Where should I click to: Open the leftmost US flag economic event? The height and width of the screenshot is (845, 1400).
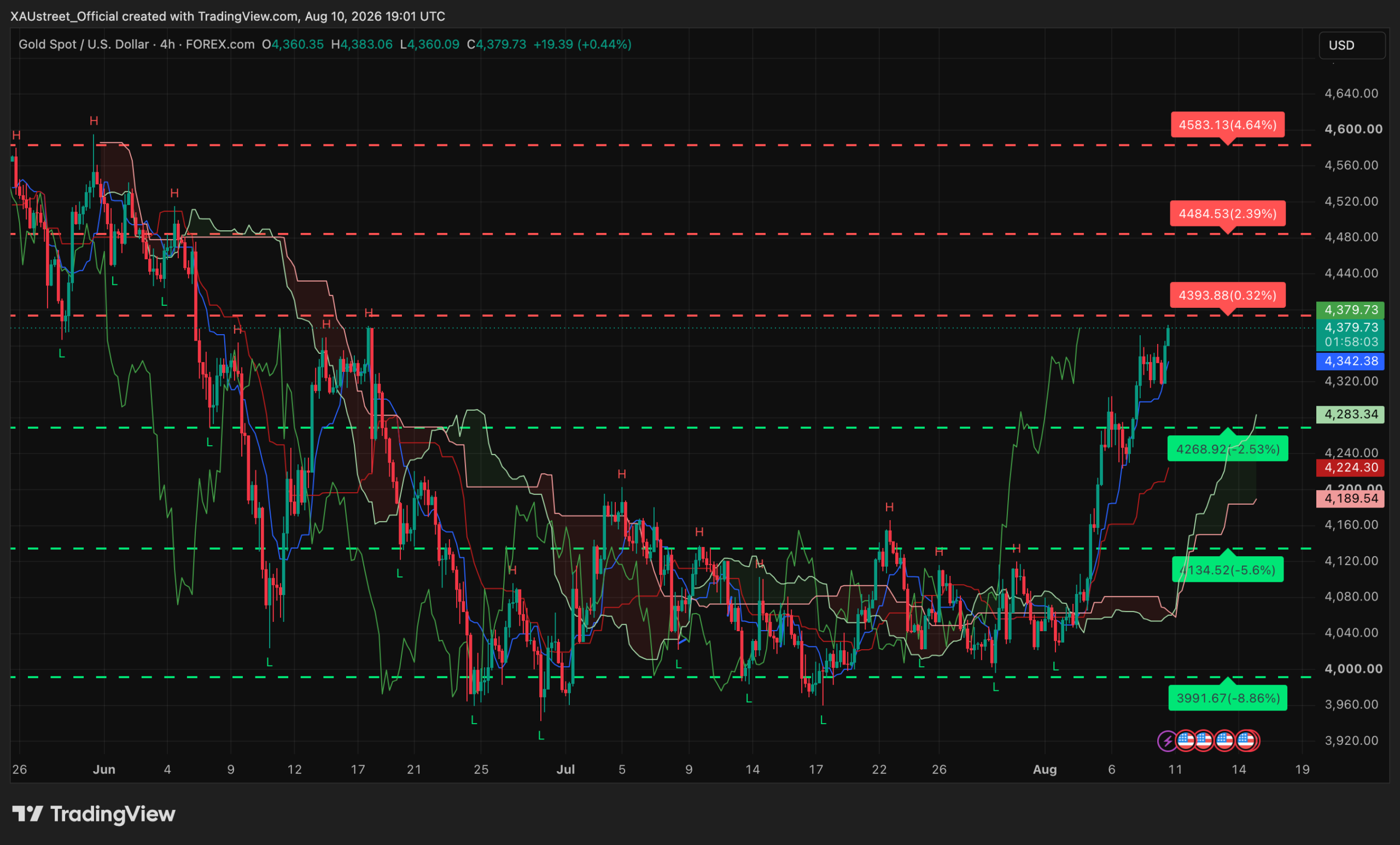1185,741
